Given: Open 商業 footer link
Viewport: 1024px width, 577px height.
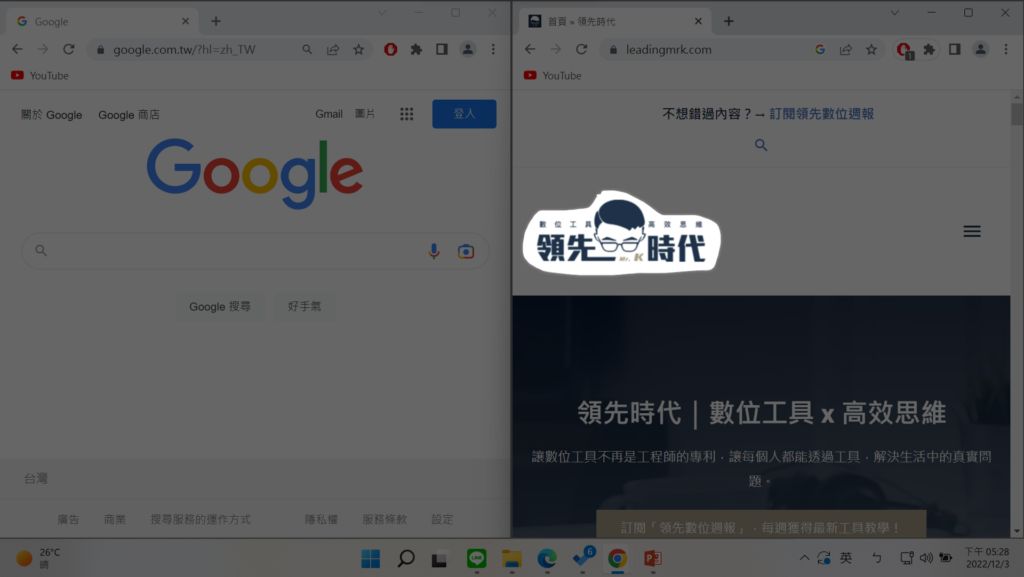Looking at the screenshot, I should (114, 520).
